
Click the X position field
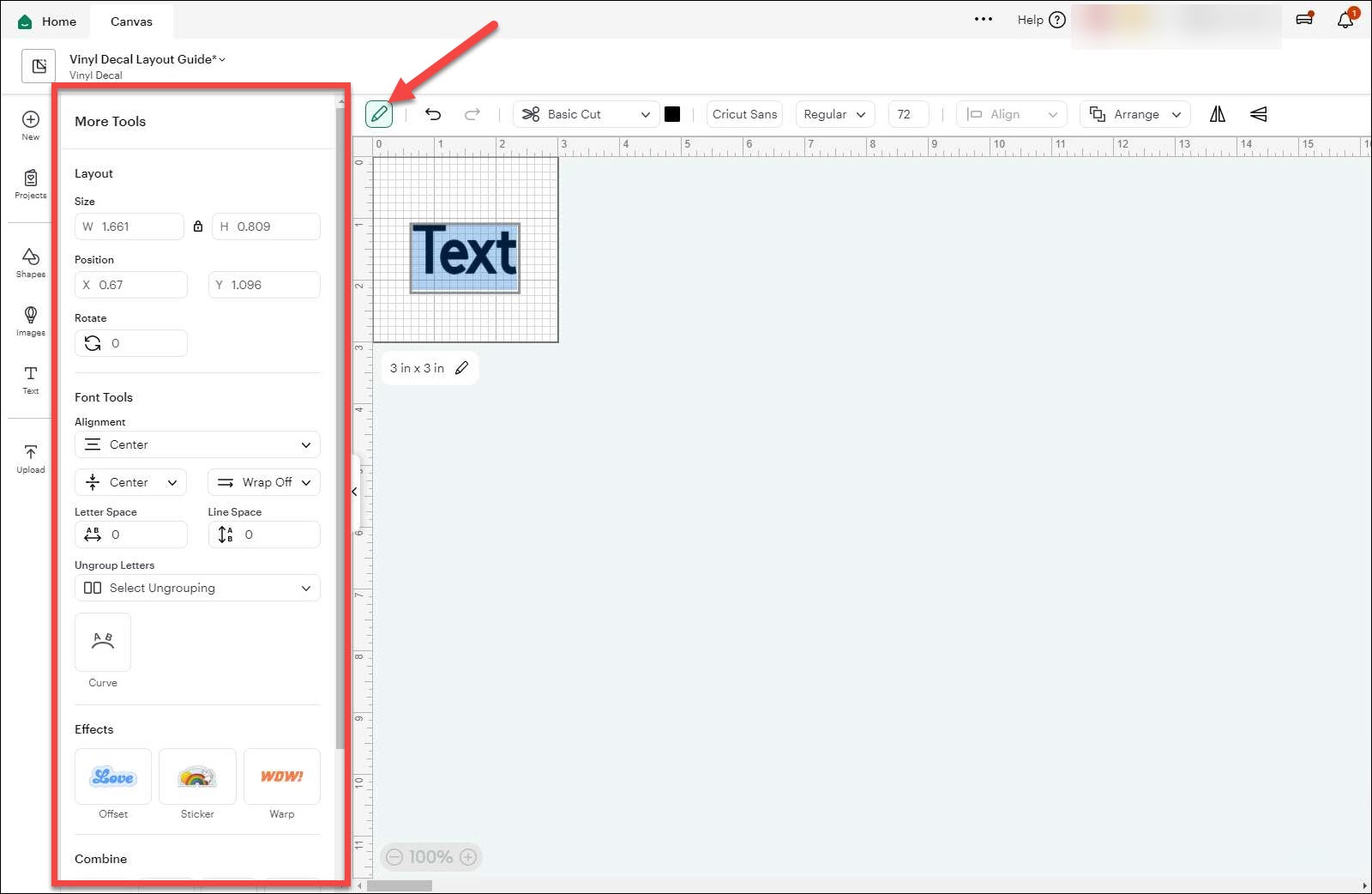click(x=131, y=285)
